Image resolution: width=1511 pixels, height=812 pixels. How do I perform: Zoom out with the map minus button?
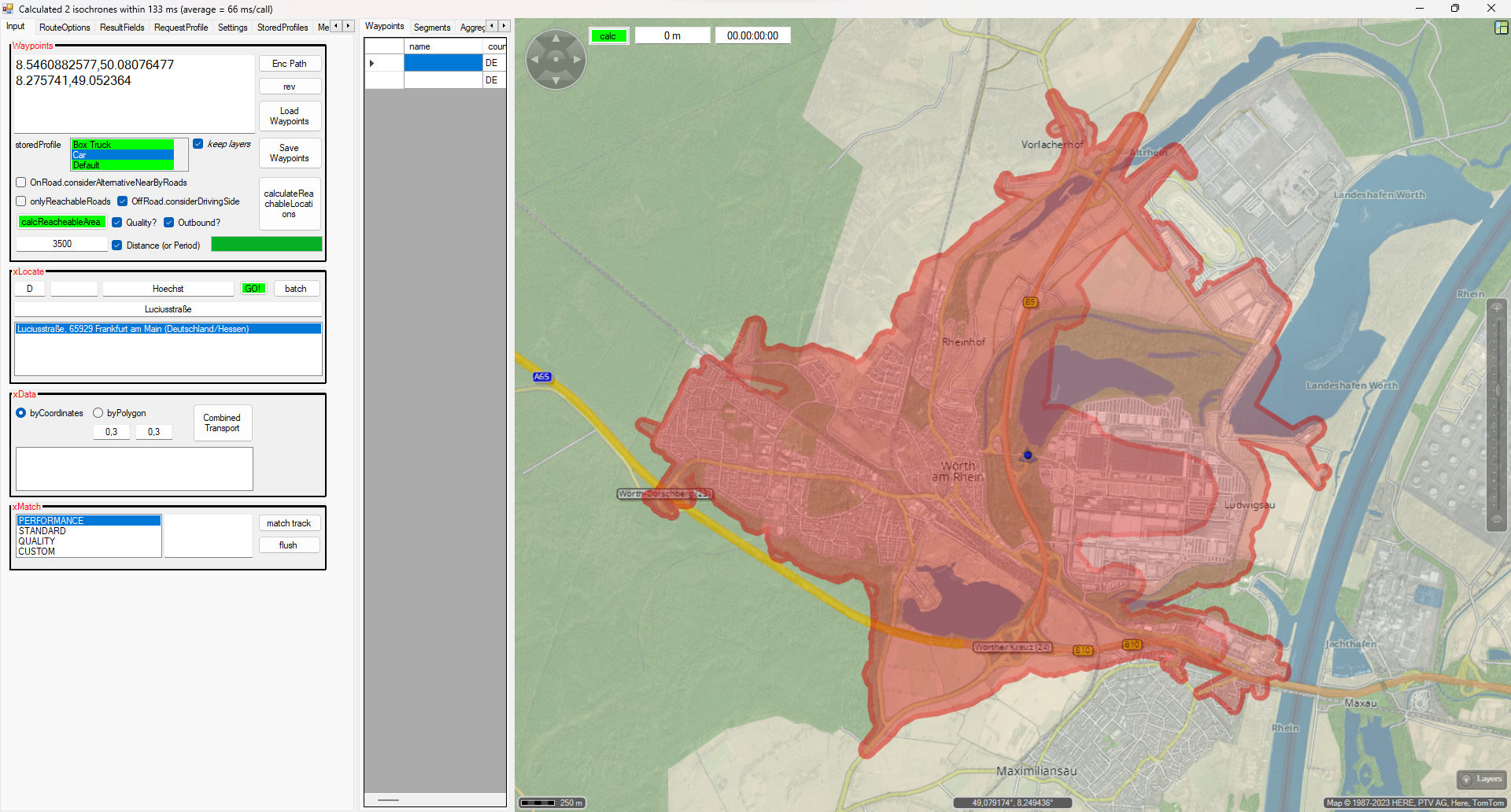pyautogui.click(x=1497, y=520)
